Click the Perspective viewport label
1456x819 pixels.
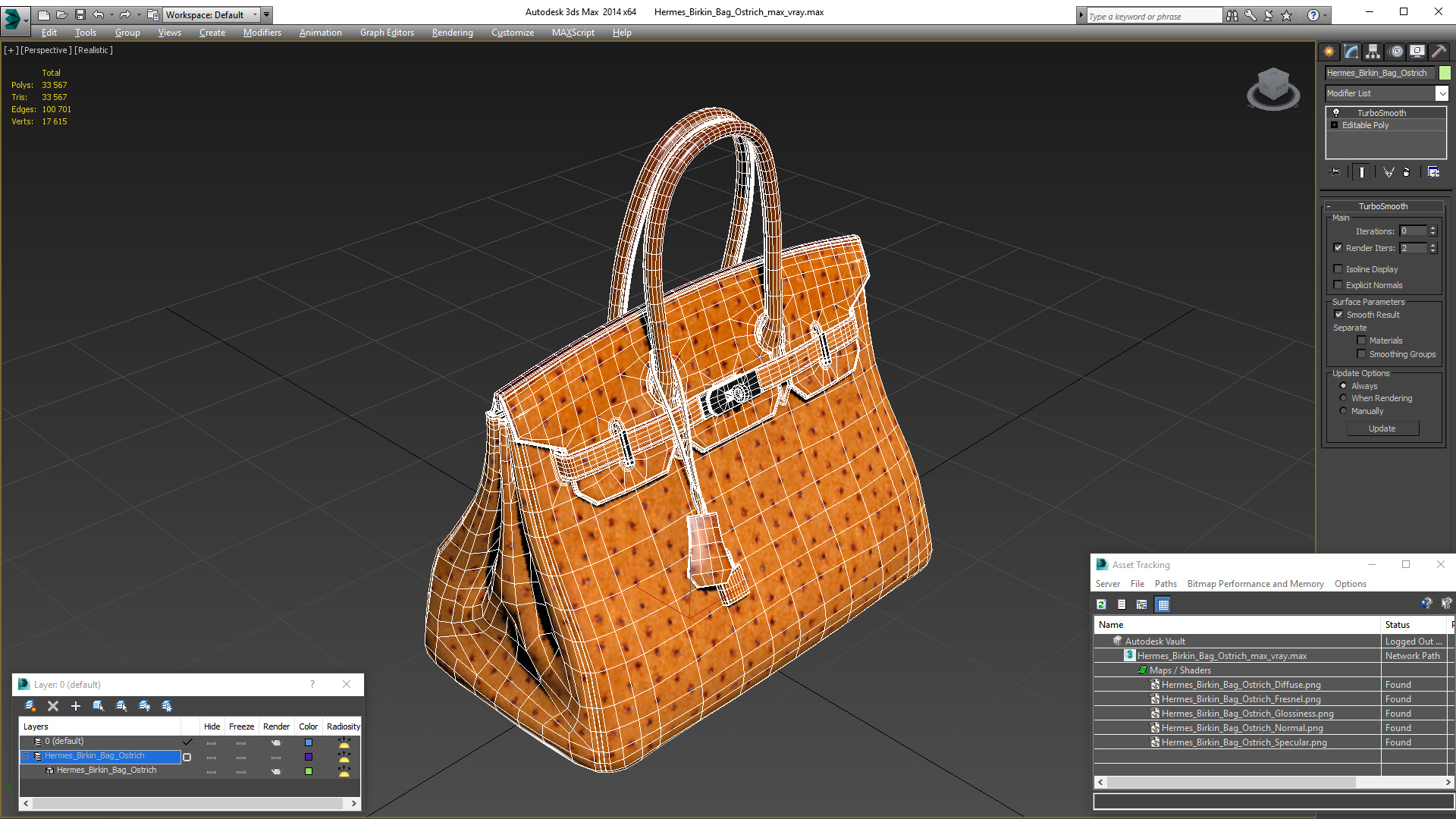(46, 50)
